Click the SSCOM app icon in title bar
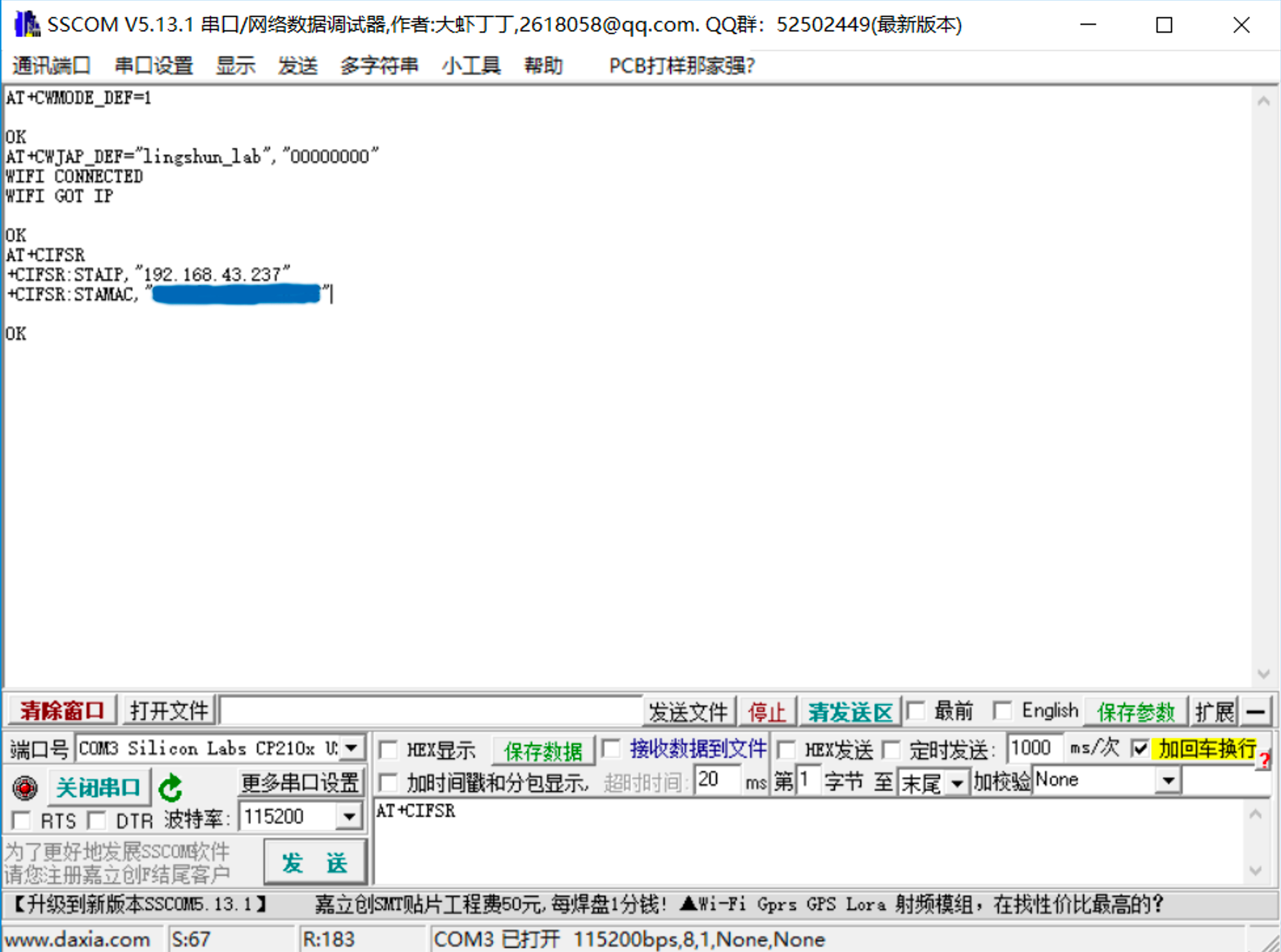 (x=26, y=25)
